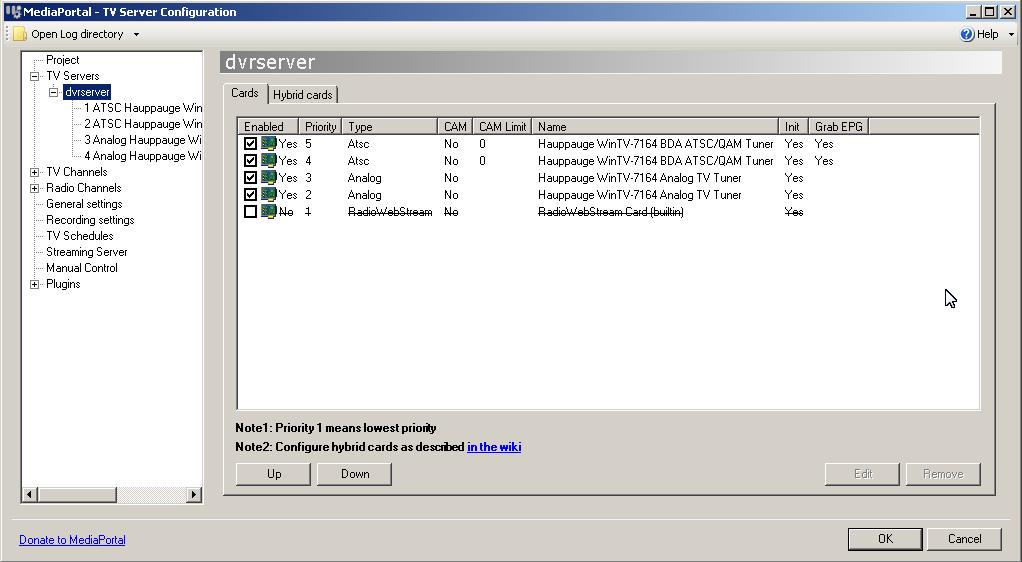
Task: Click the RadioWebStream card icon
Action: [x=269, y=212]
